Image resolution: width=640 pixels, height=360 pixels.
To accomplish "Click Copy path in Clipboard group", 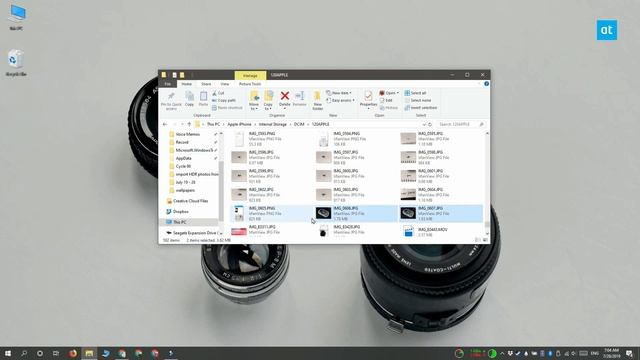I will tap(224, 100).
